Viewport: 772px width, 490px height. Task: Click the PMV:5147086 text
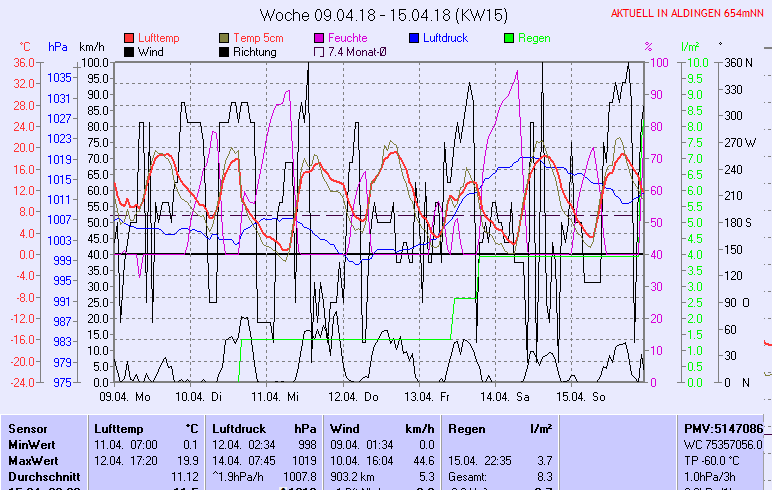coord(722,428)
